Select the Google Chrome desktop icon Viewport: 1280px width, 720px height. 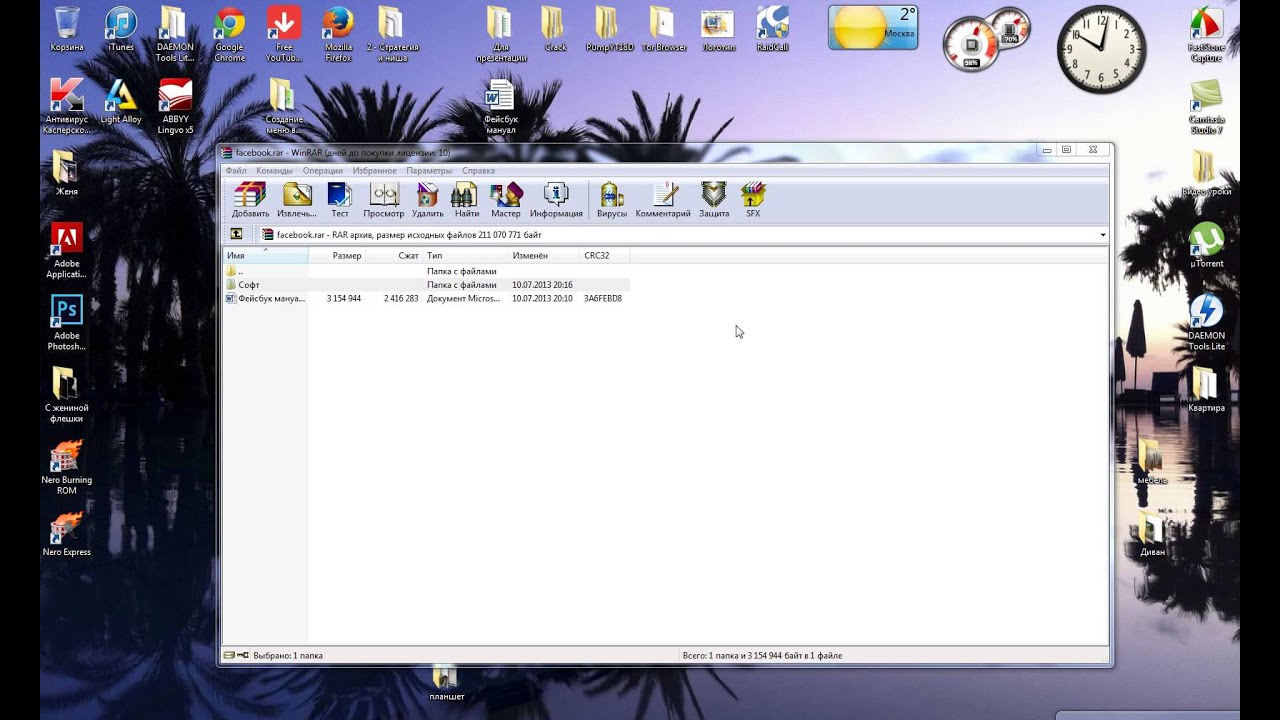pos(229,34)
